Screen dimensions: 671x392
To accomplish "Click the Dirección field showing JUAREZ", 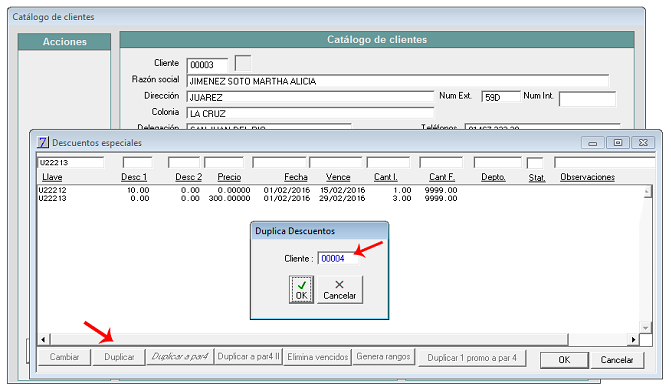I will (x=310, y=97).
